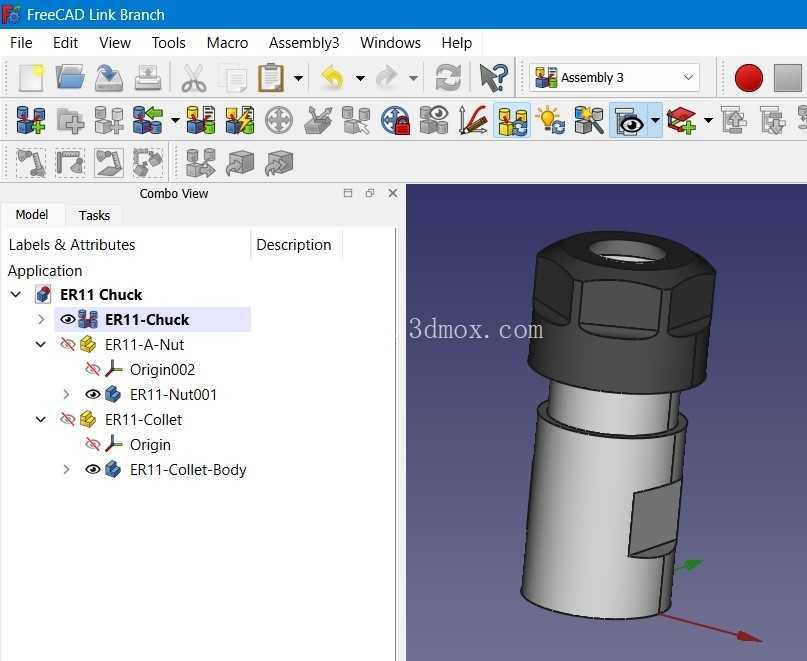Start macro recording with the red circle
Viewport: 807px width, 661px height.
[x=749, y=78]
